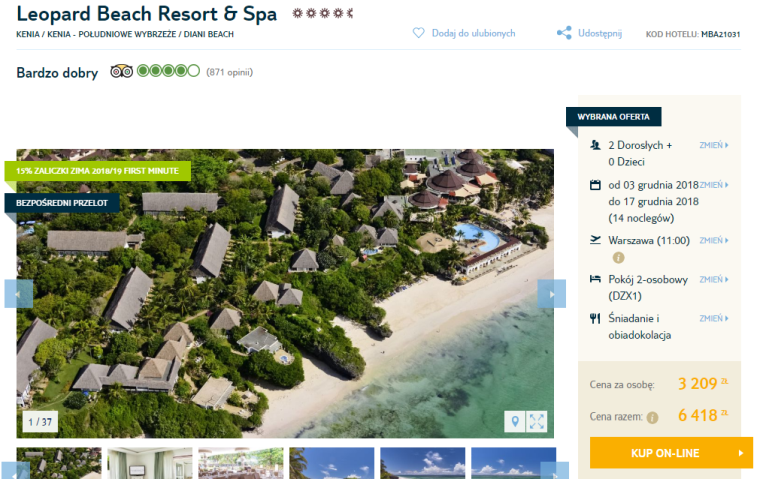Change travel dates via ZMIEŃ
The width and height of the screenshot is (760, 479).
pyautogui.click(x=713, y=185)
